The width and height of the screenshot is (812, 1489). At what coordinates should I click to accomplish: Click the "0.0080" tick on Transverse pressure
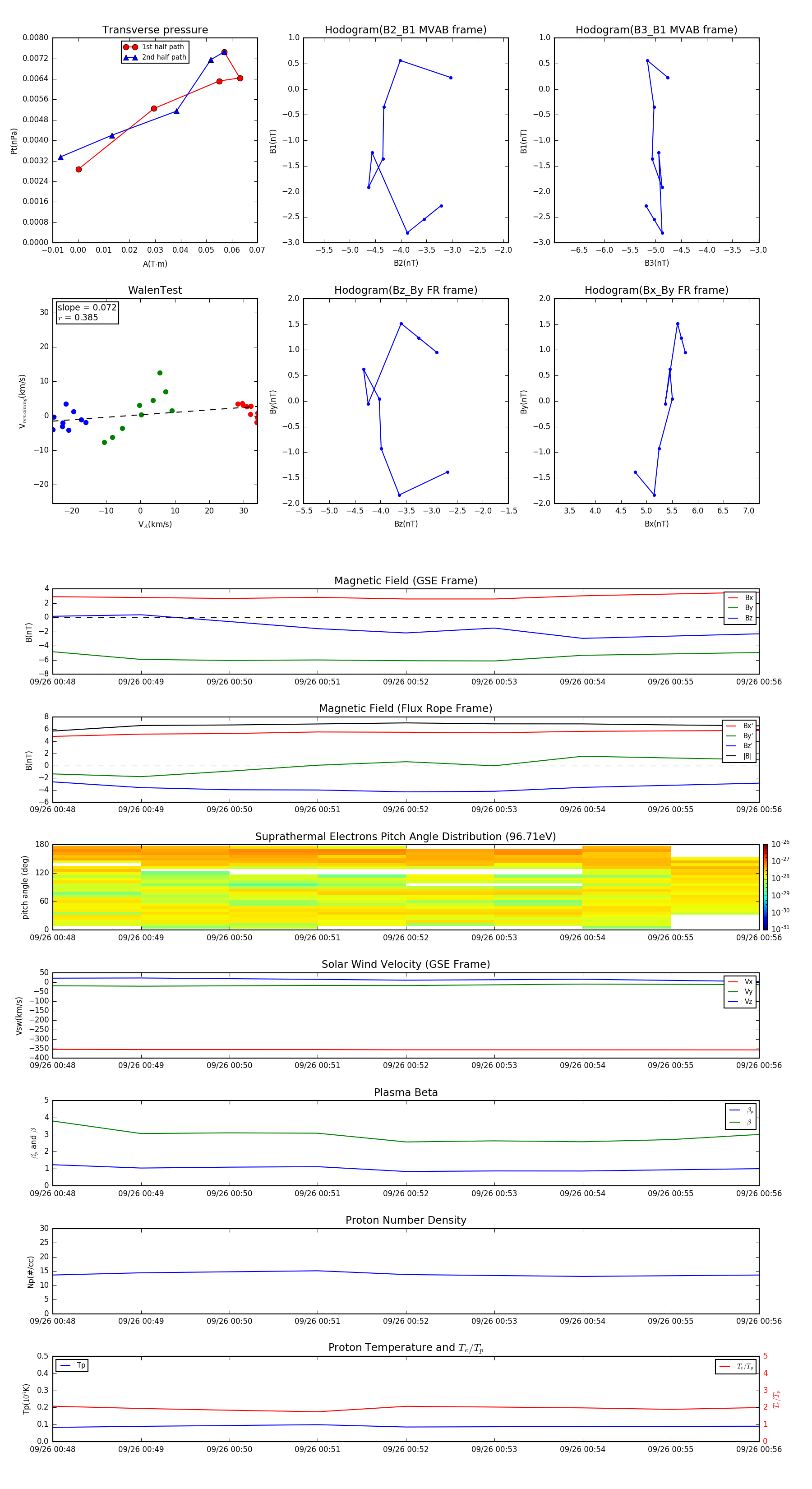point(35,37)
